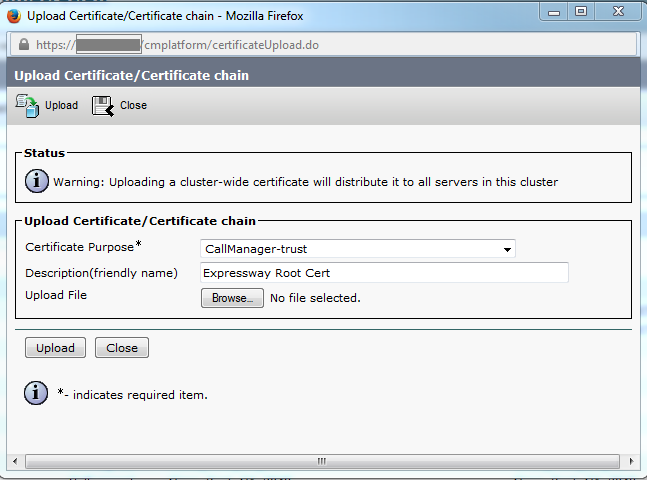The width and height of the screenshot is (647, 480).
Task: Click 'indicates required item.' text
Action: tap(140, 395)
